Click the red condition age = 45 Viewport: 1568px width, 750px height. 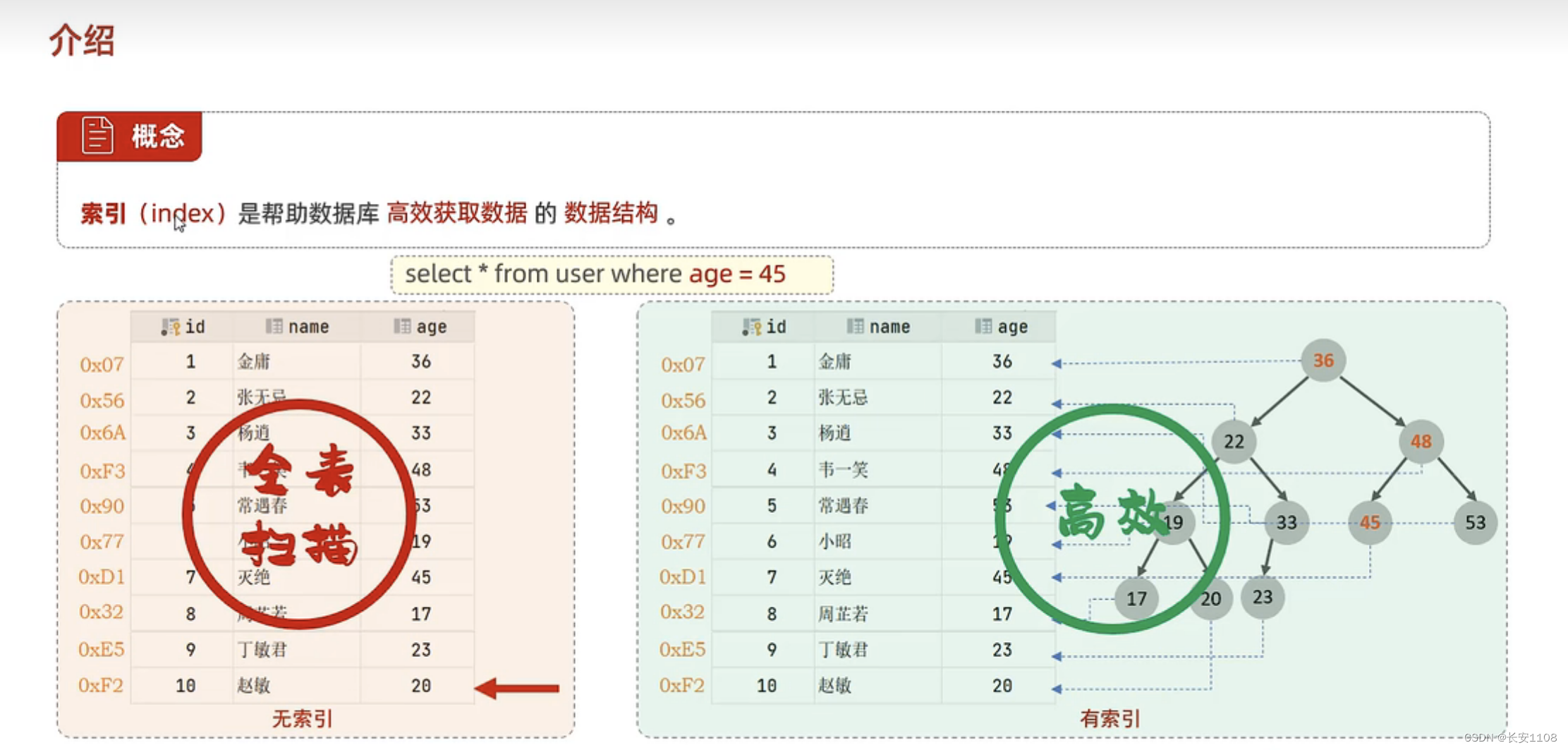click(x=737, y=274)
